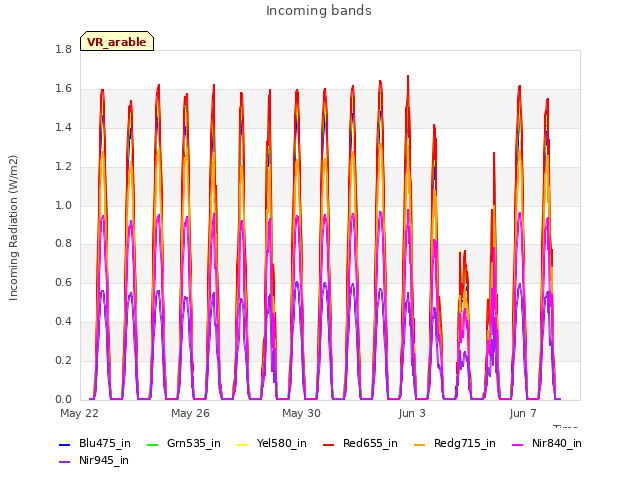
Task: Click the Incoming bands chart title
Action: (x=319, y=11)
